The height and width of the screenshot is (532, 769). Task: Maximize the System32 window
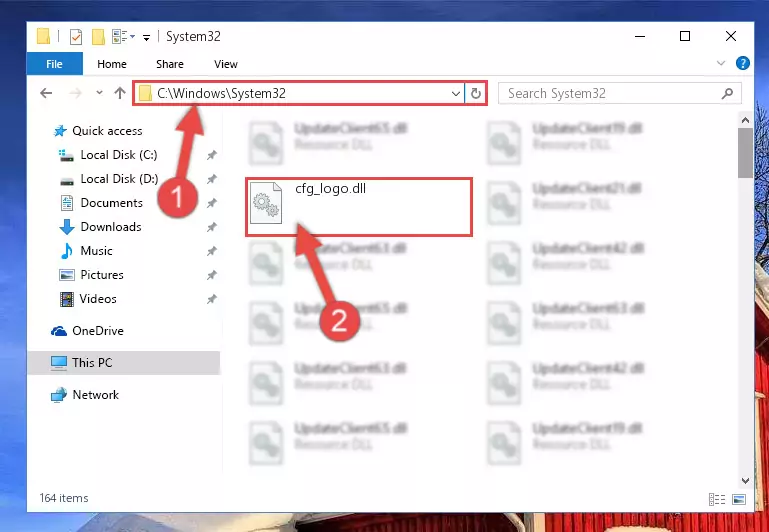tap(685, 36)
